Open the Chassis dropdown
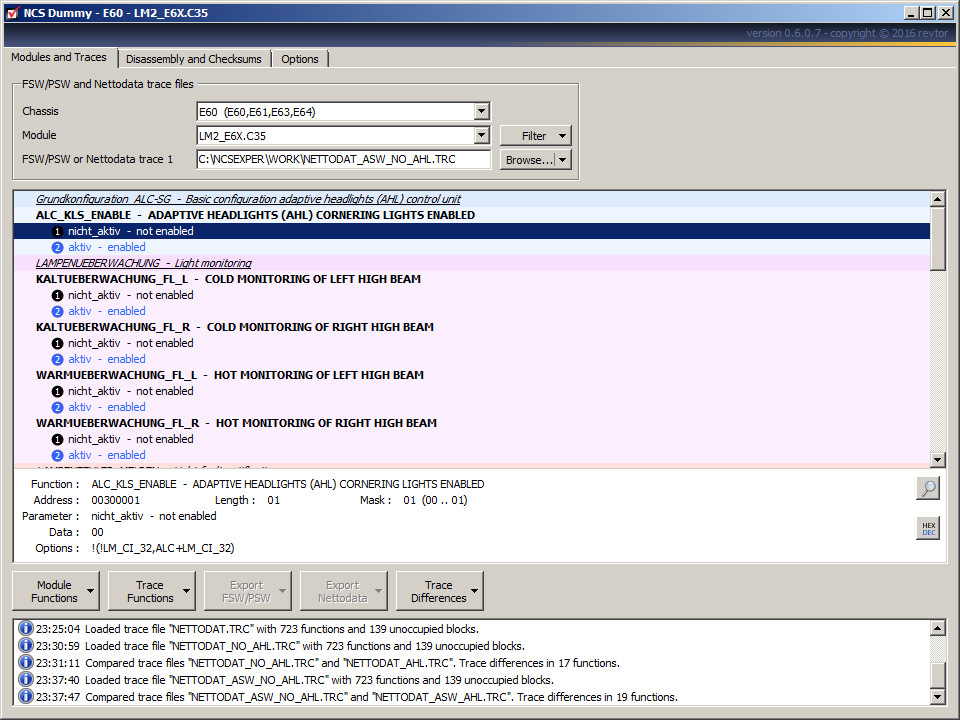960x720 pixels. [x=481, y=111]
